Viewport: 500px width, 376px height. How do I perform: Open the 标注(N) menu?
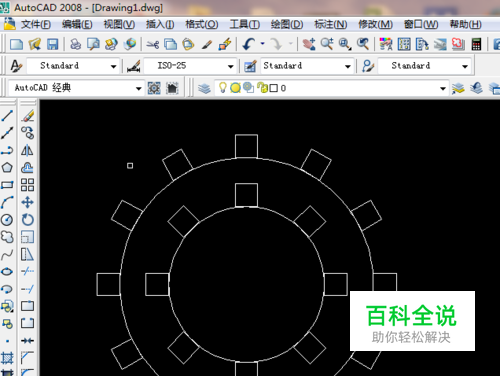pos(330,24)
